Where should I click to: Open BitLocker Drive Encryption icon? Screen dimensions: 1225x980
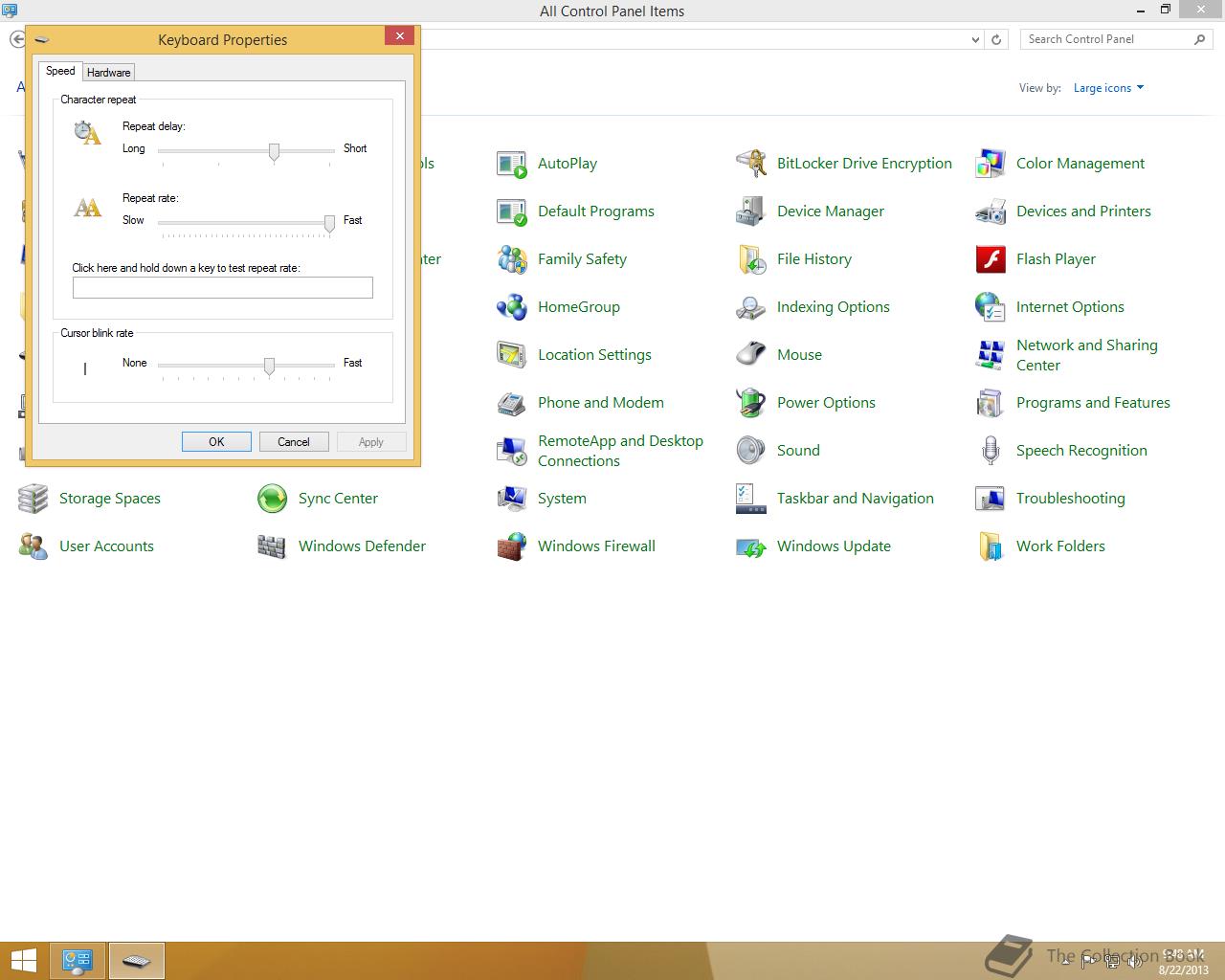pyautogui.click(x=751, y=164)
